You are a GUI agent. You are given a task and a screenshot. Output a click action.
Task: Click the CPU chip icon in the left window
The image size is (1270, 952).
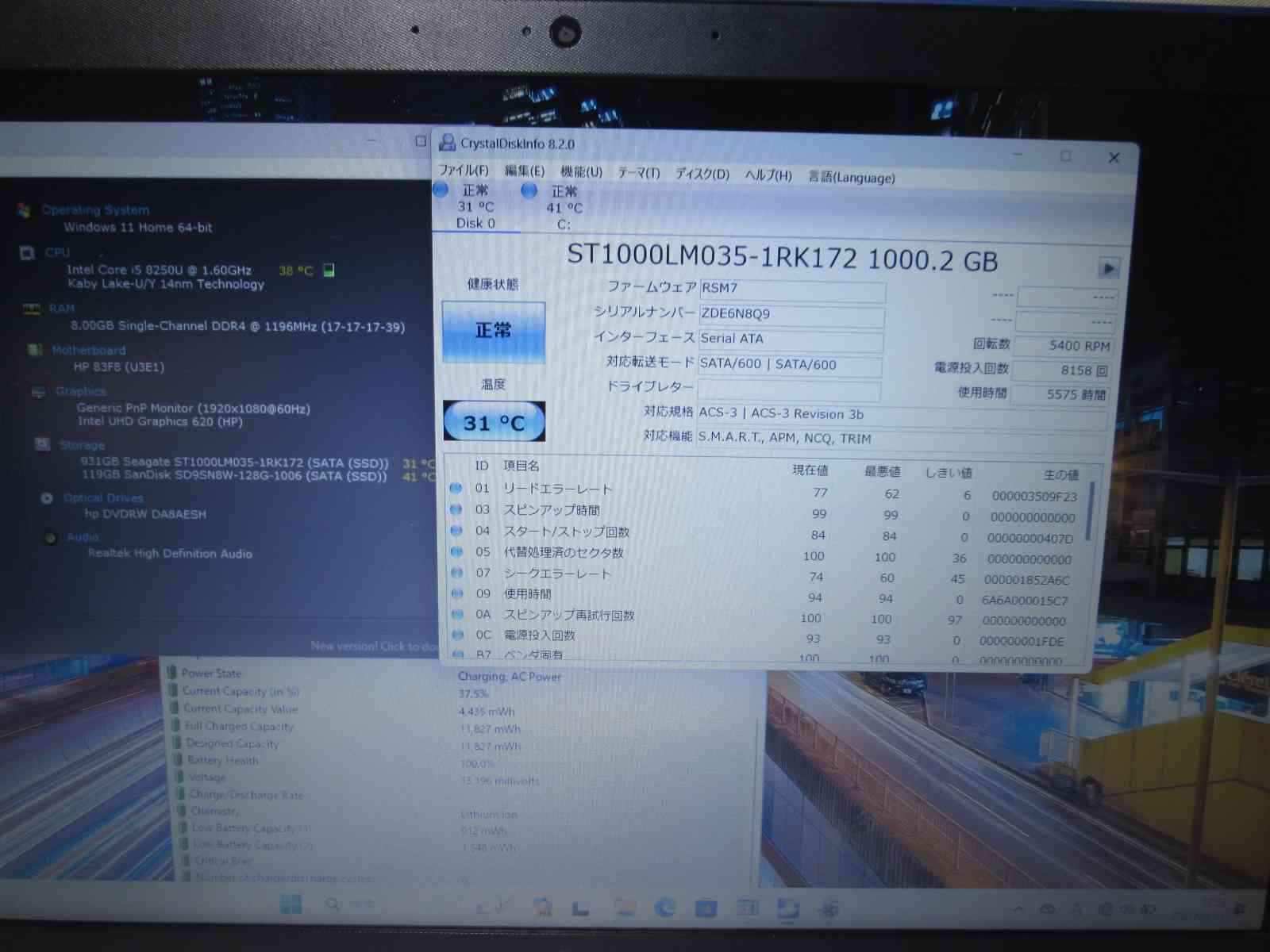coord(27,253)
